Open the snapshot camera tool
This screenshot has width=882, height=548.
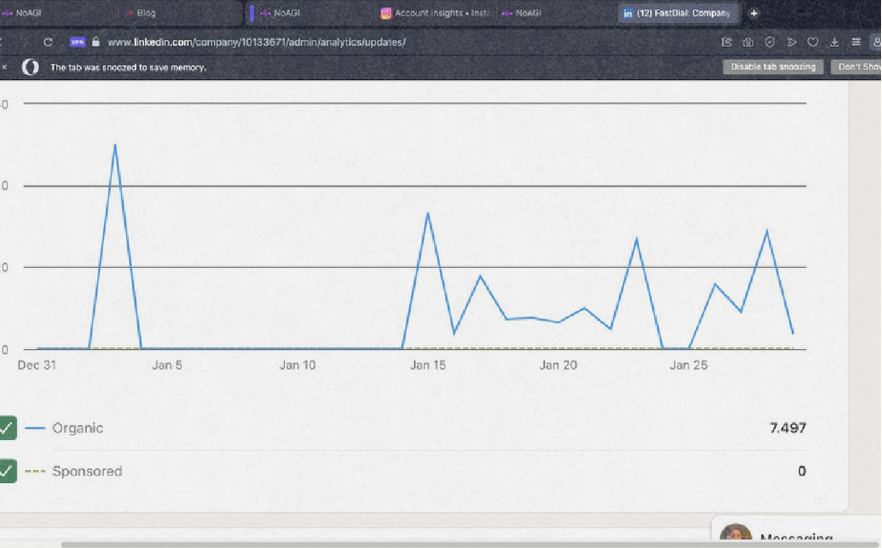tap(748, 42)
